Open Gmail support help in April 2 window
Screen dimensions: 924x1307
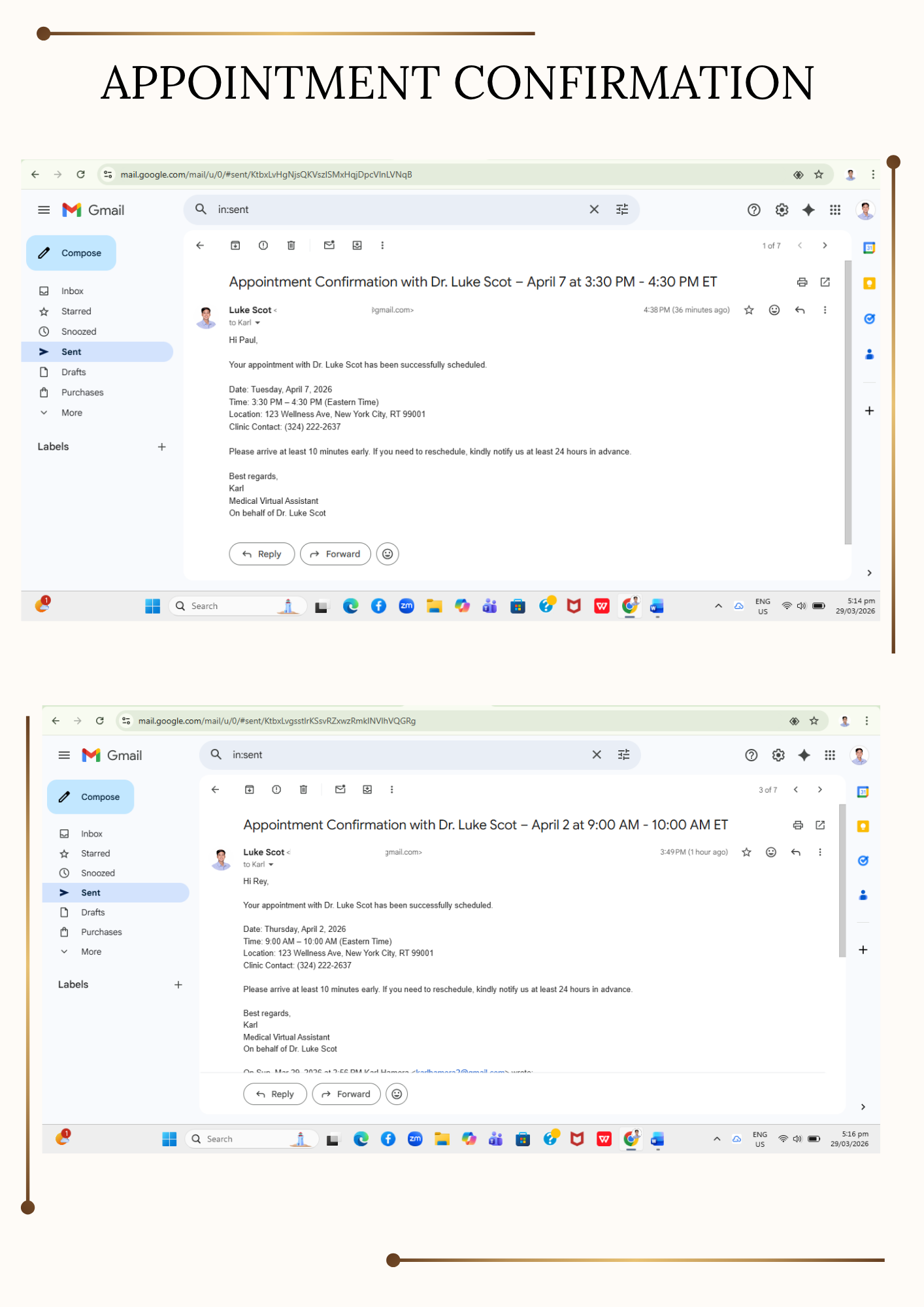coord(751,755)
